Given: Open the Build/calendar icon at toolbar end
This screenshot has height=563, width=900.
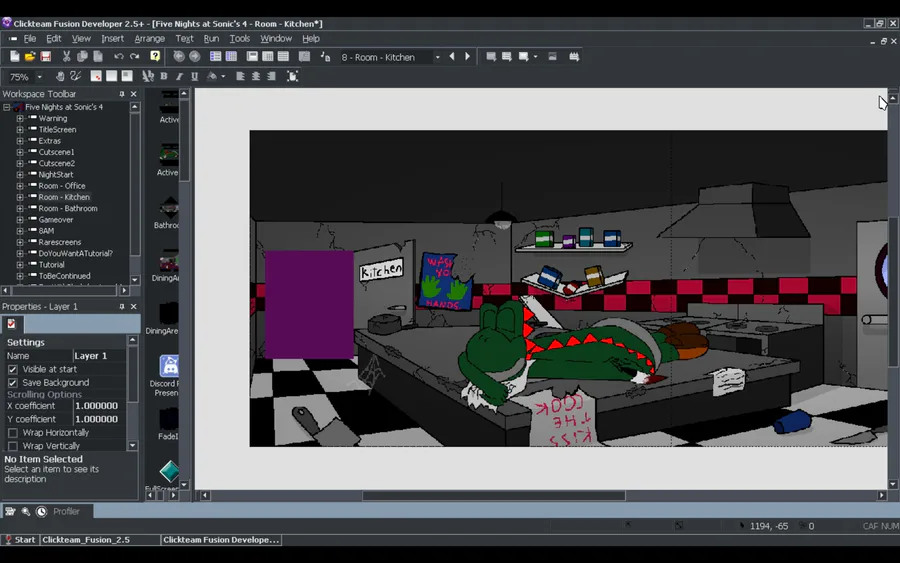Looking at the screenshot, I should (x=573, y=56).
